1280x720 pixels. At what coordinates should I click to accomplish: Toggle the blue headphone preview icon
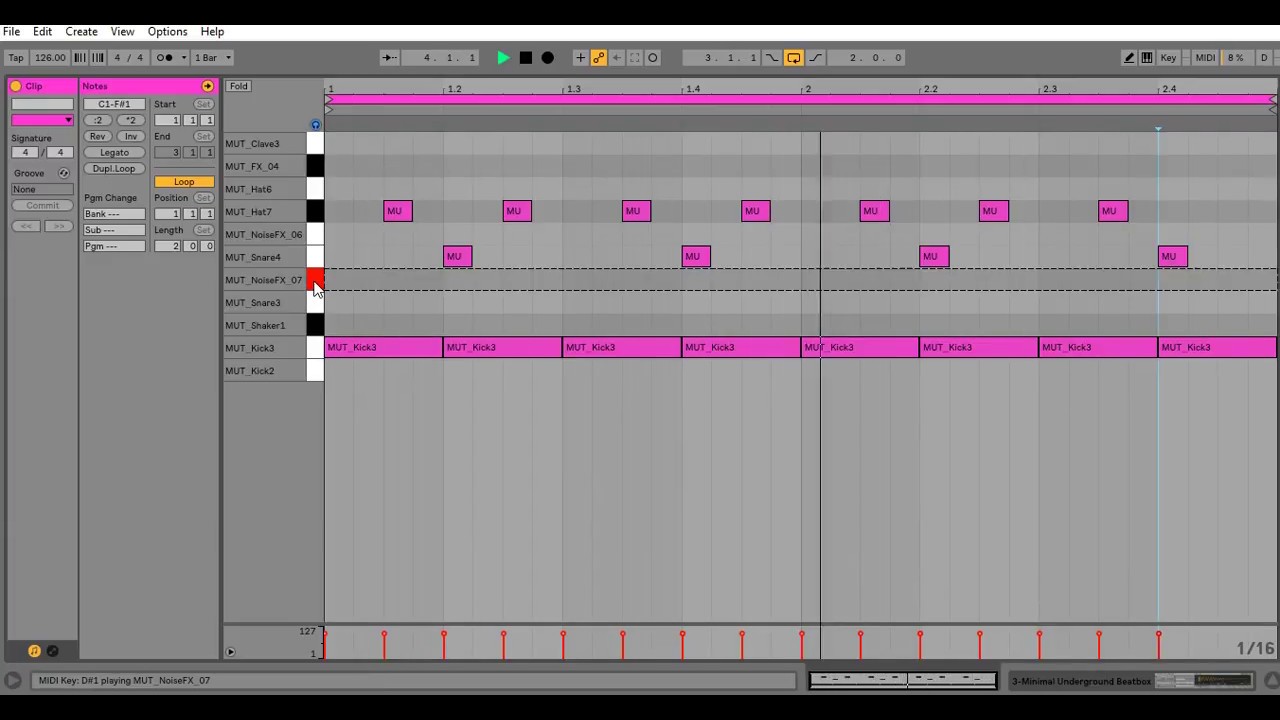315,125
